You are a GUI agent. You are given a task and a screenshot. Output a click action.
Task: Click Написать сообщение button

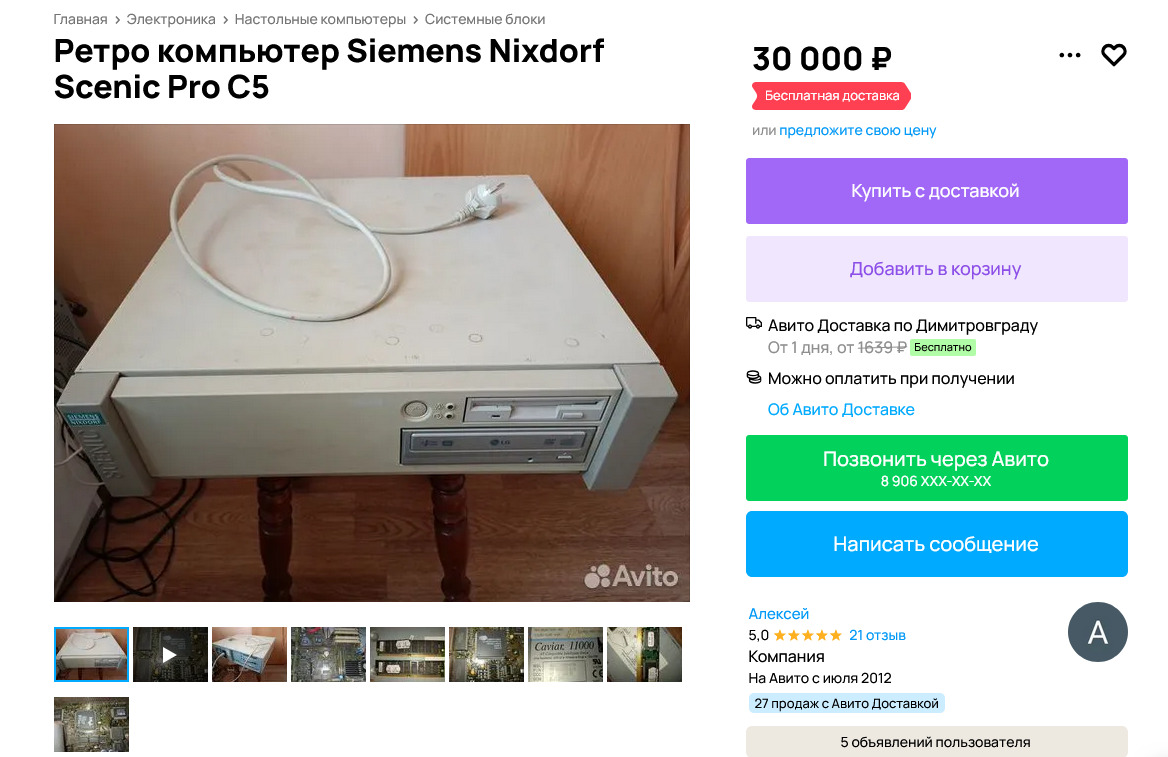[936, 544]
